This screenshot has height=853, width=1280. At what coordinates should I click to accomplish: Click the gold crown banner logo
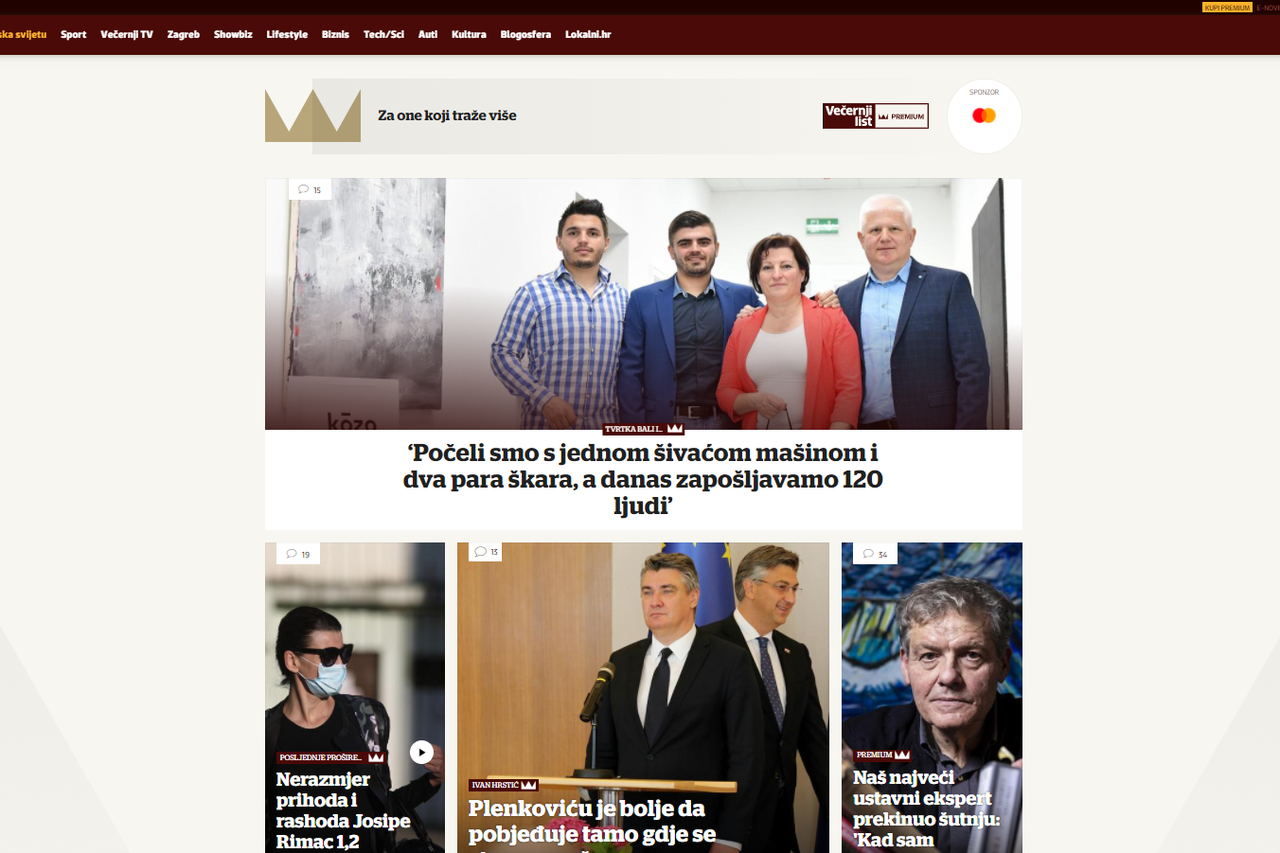313,116
